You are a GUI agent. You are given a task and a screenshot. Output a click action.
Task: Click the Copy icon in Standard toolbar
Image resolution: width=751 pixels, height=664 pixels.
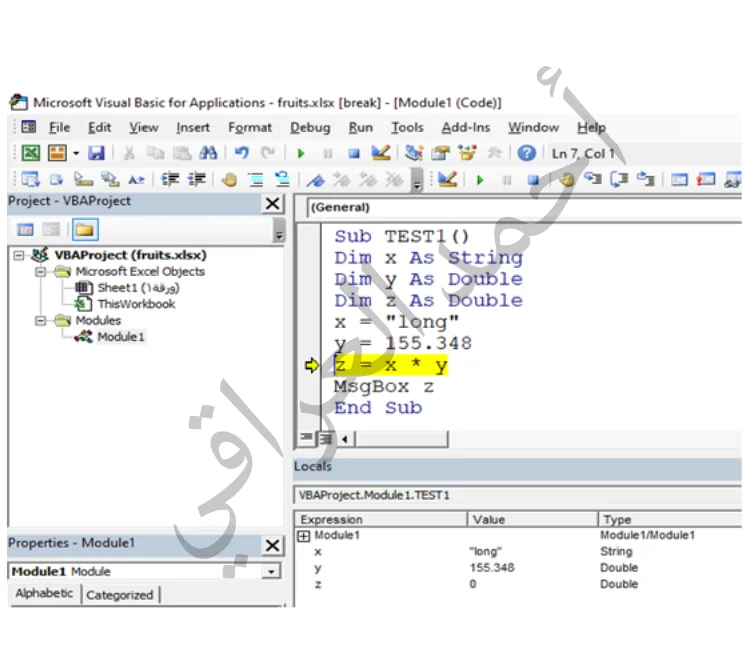(155, 153)
